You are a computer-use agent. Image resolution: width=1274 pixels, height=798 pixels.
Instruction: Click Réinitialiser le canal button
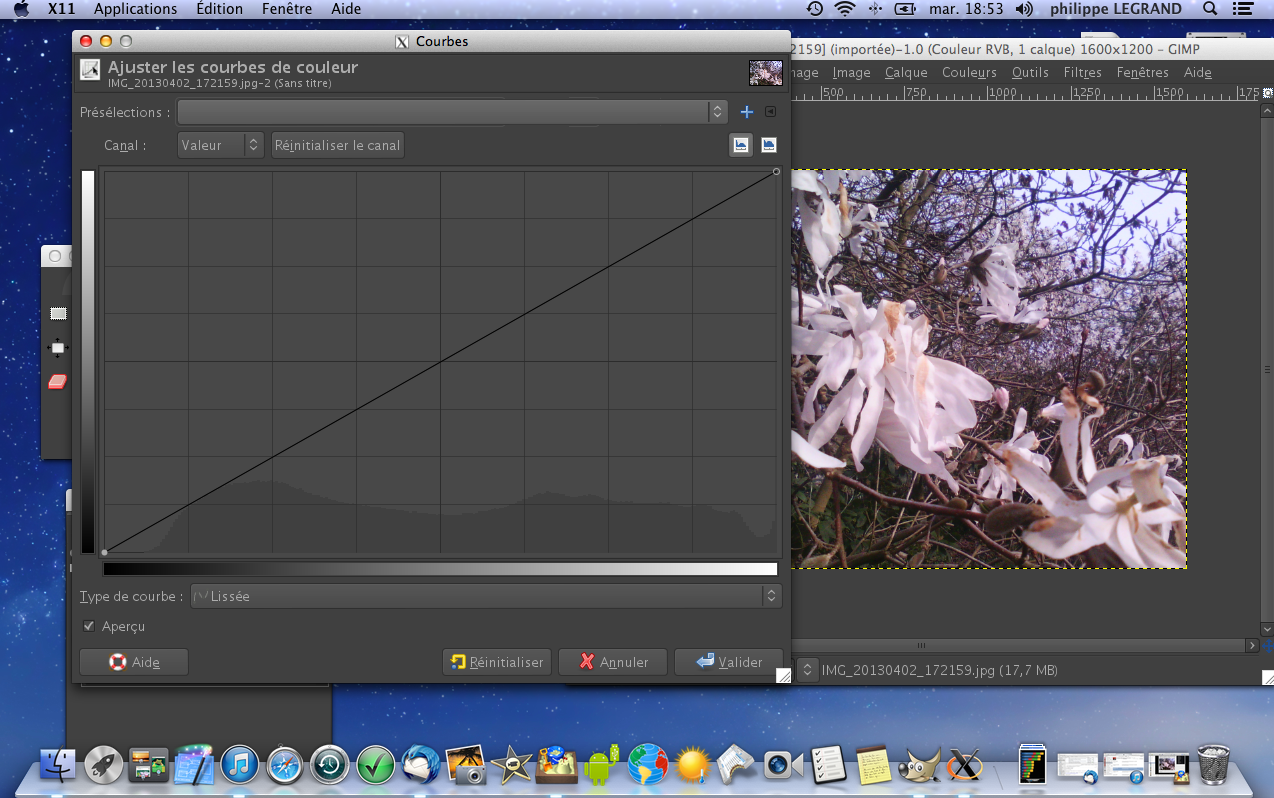(x=338, y=145)
